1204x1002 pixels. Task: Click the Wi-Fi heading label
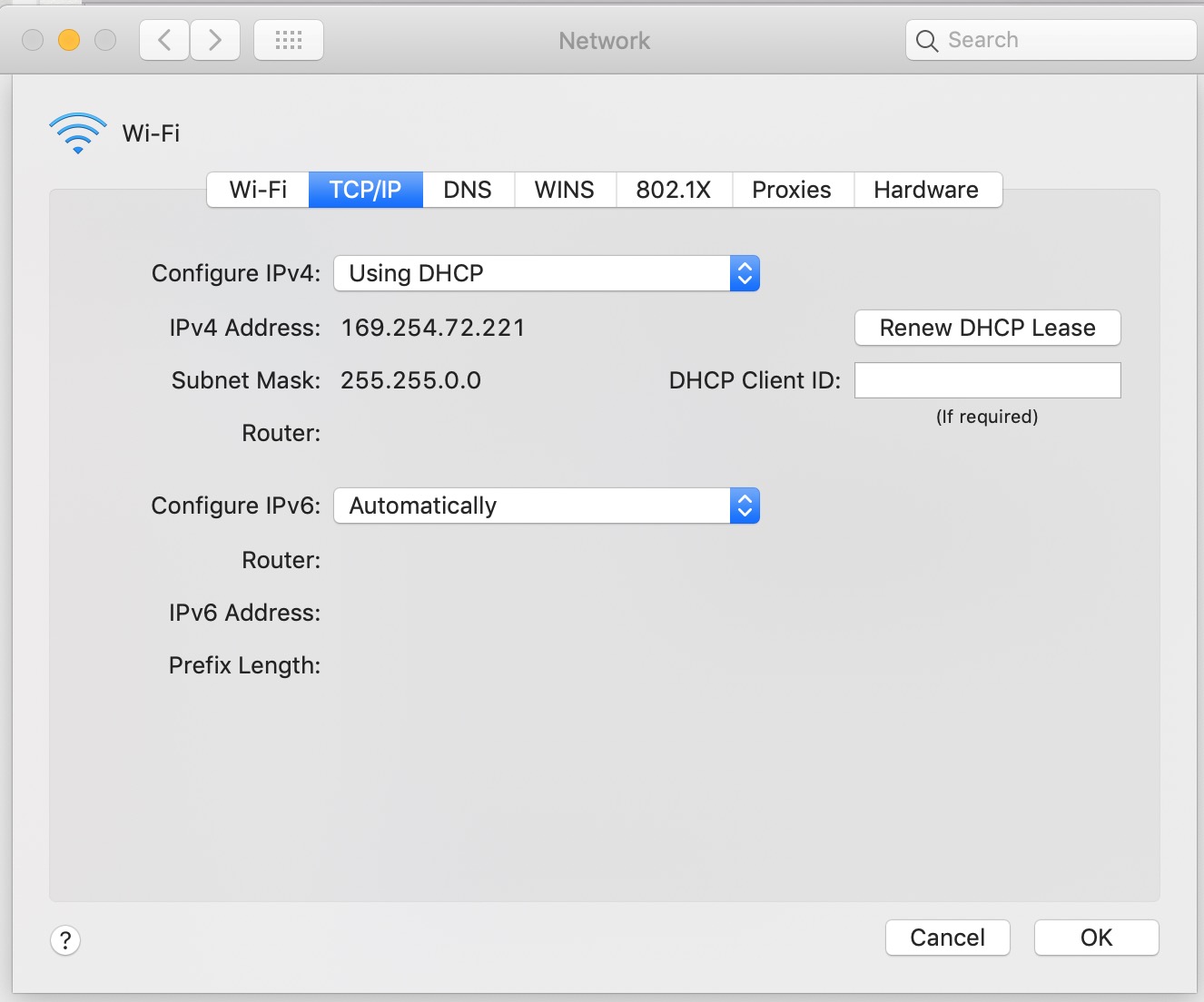(x=152, y=133)
